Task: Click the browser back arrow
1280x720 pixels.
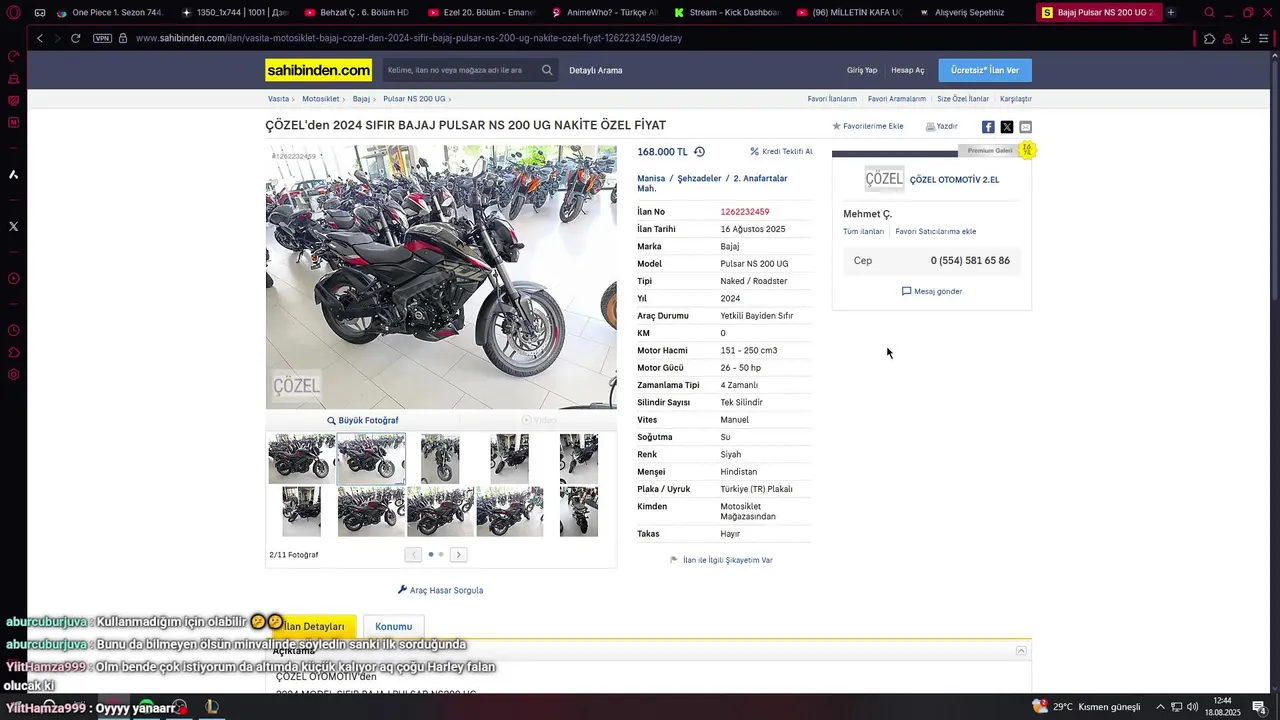Action: coord(40,38)
